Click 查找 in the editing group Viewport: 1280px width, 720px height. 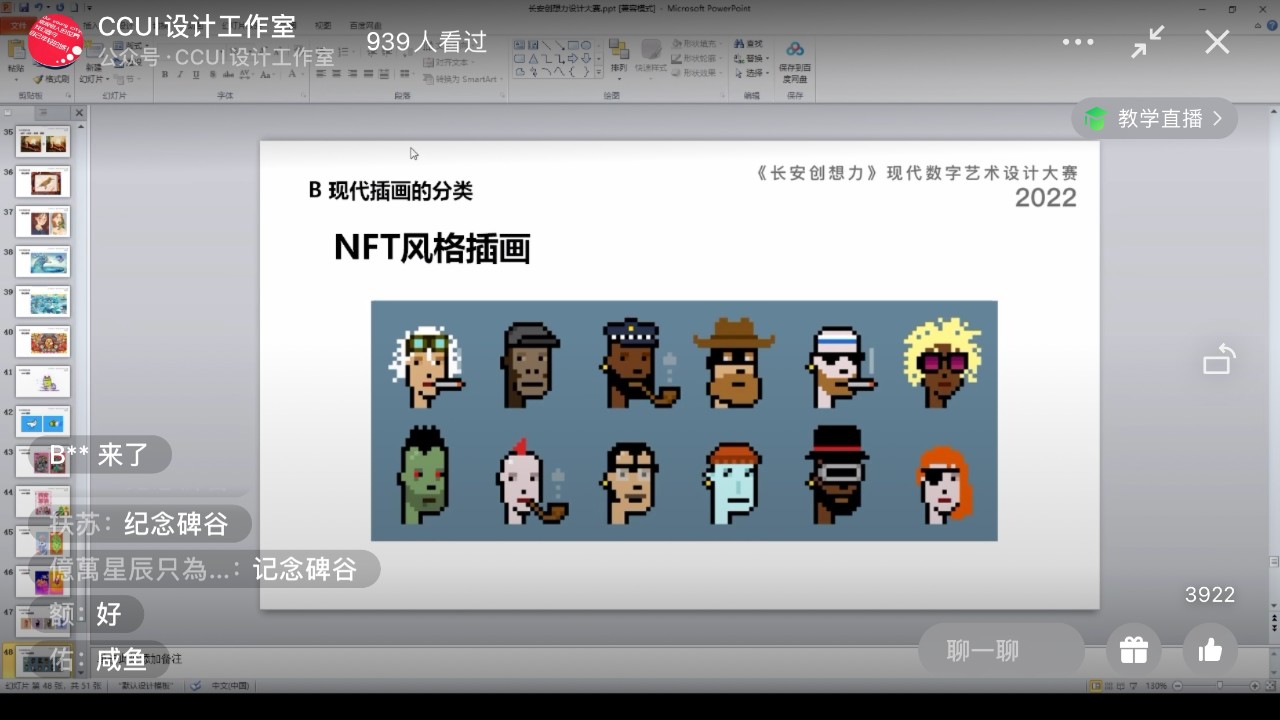[749, 44]
